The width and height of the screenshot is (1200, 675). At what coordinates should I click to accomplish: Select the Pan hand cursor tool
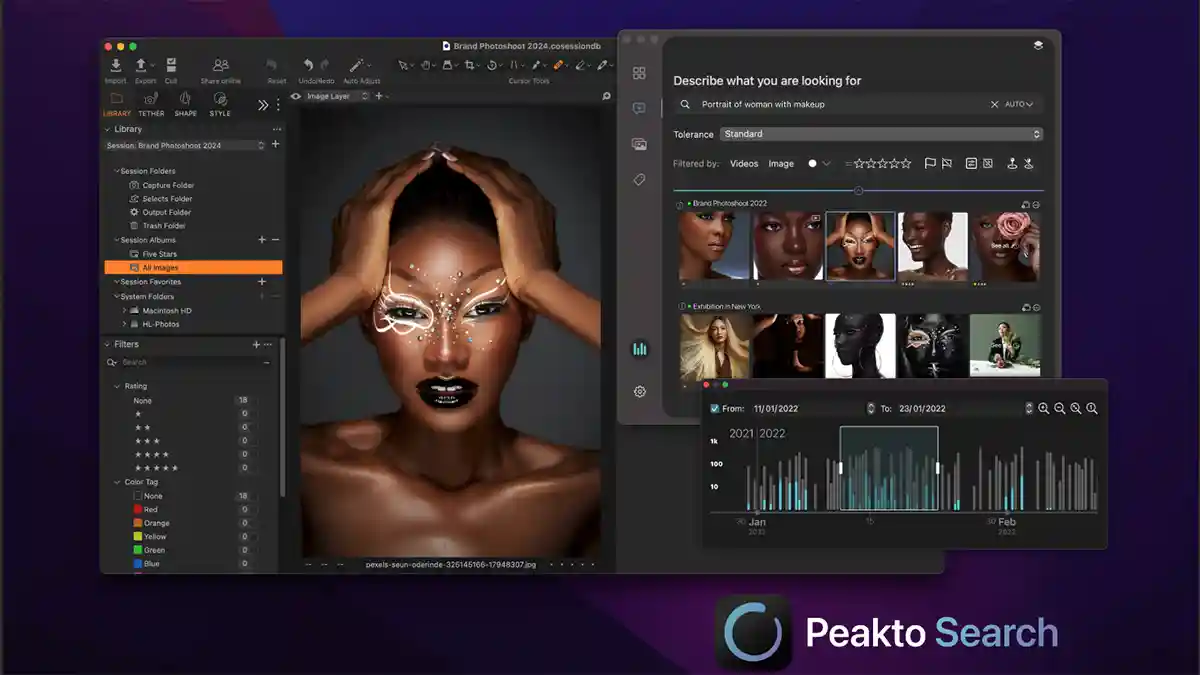[x=425, y=66]
